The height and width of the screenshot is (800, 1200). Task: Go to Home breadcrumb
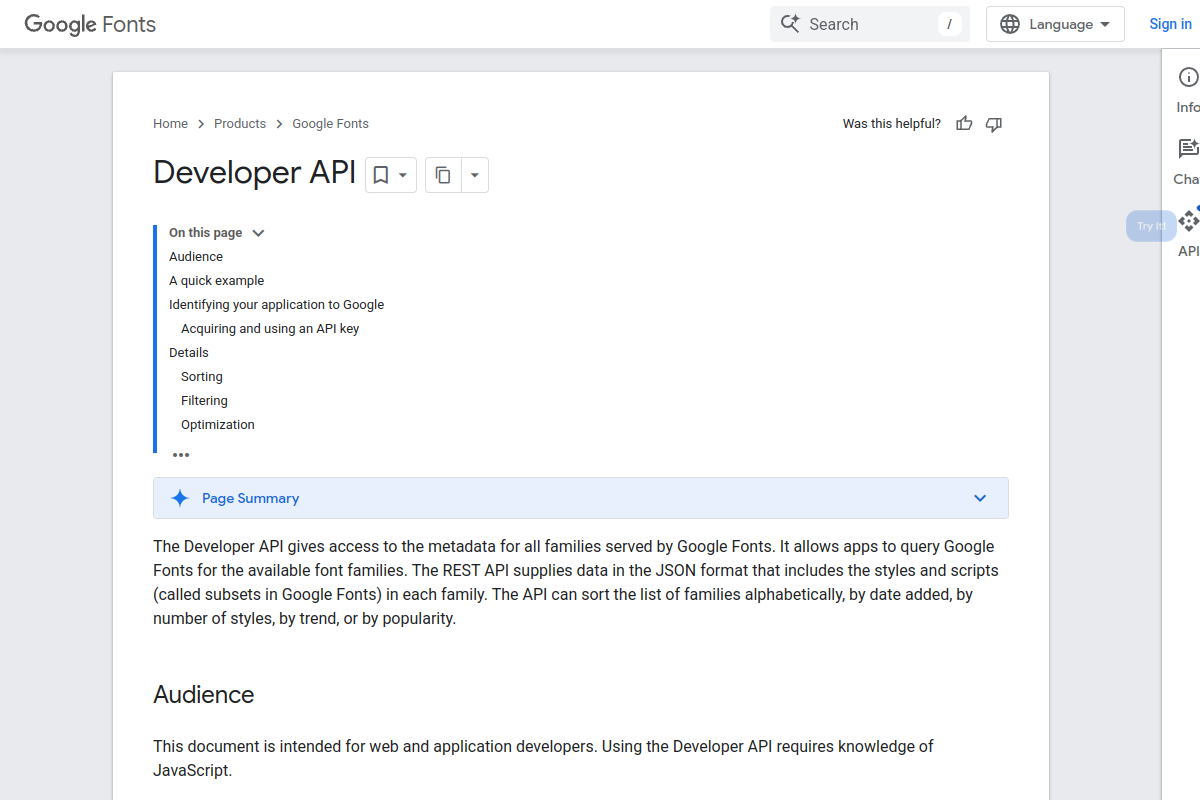point(170,124)
